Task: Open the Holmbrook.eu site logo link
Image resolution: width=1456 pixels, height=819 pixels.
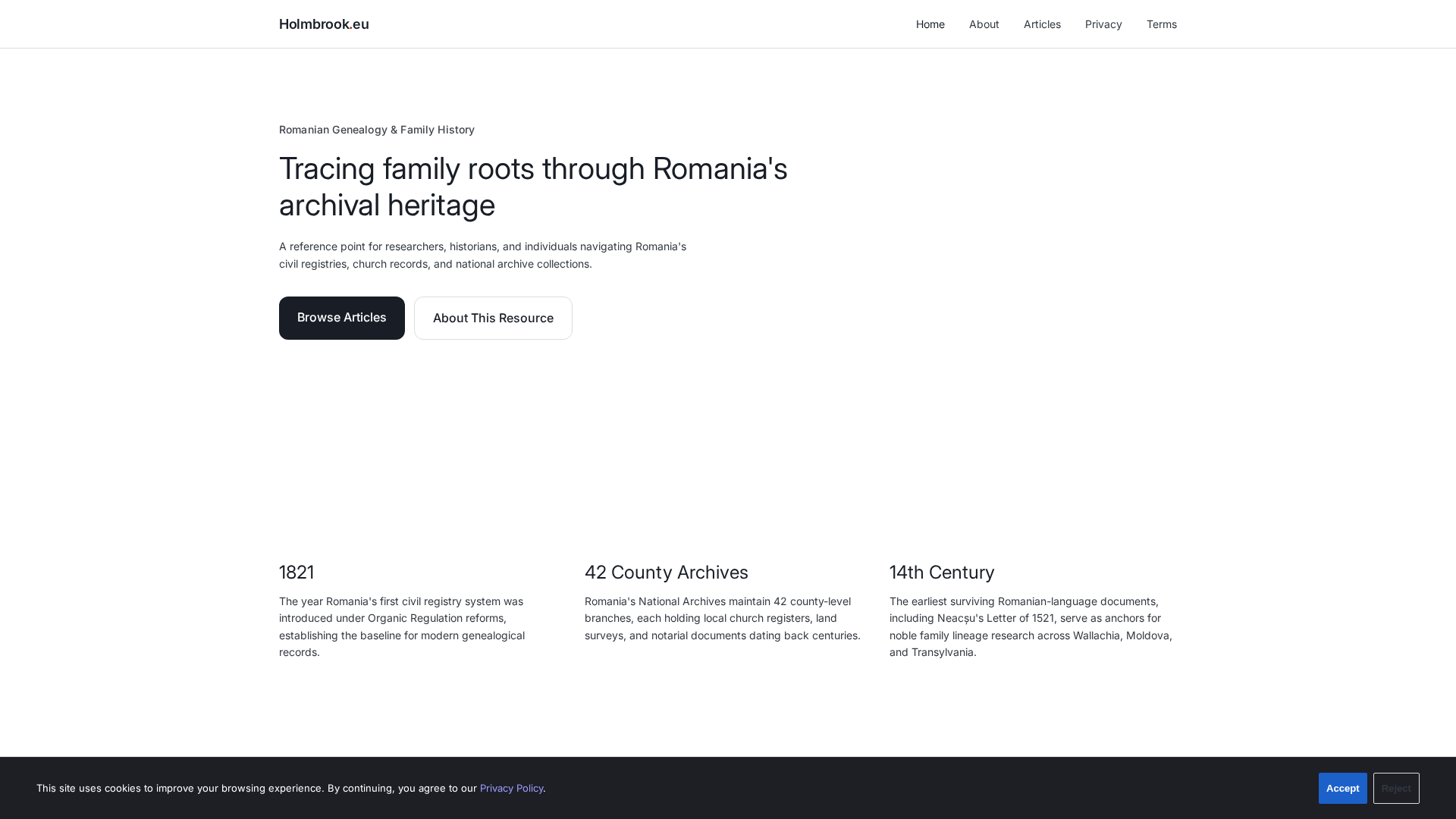Action: point(324,24)
